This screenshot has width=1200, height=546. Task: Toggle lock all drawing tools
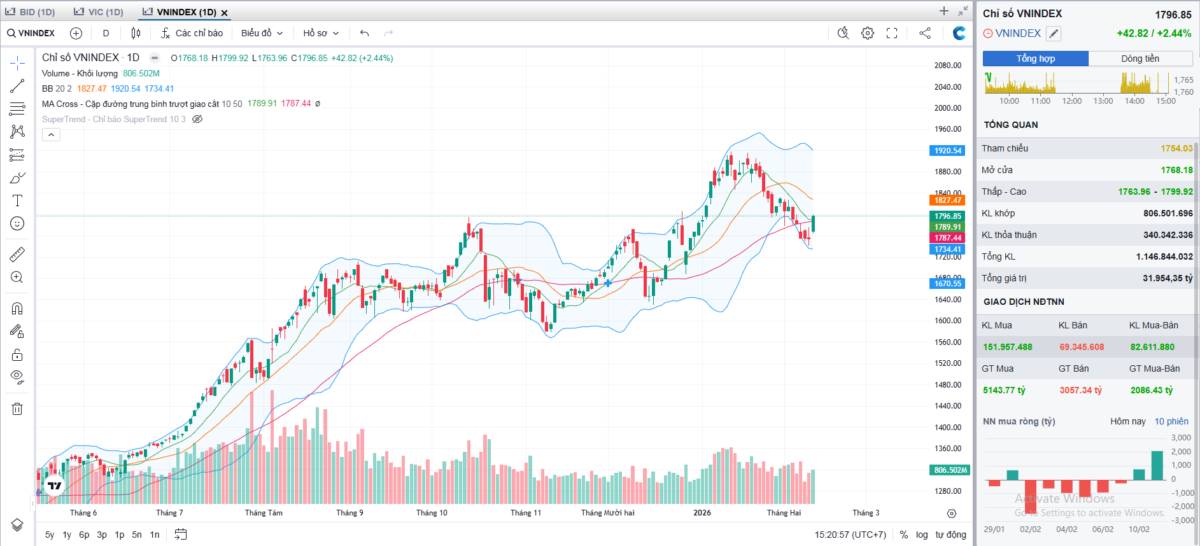click(x=17, y=354)
